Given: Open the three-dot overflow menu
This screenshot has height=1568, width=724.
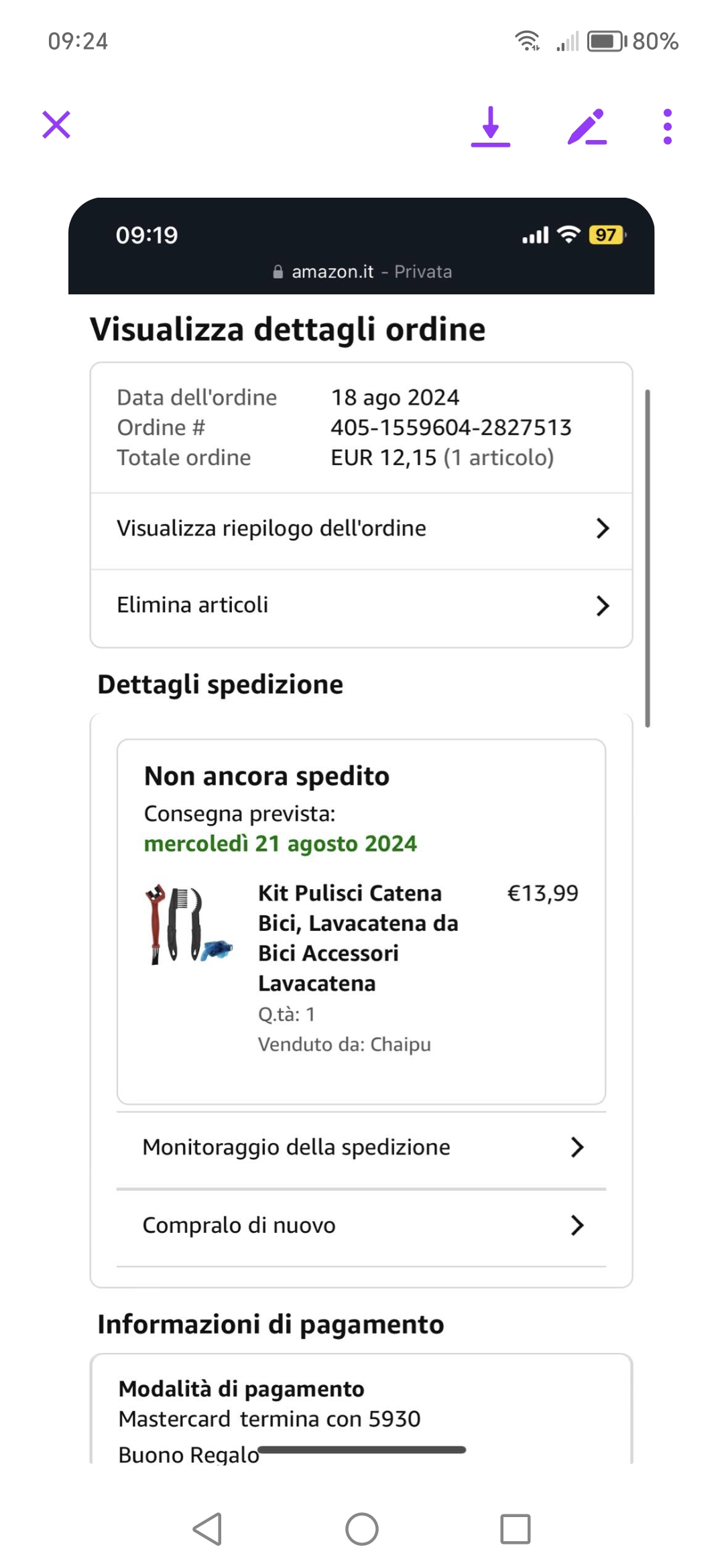Looking at the screenshot, I should pyautogui.click(x=667, y=127).
